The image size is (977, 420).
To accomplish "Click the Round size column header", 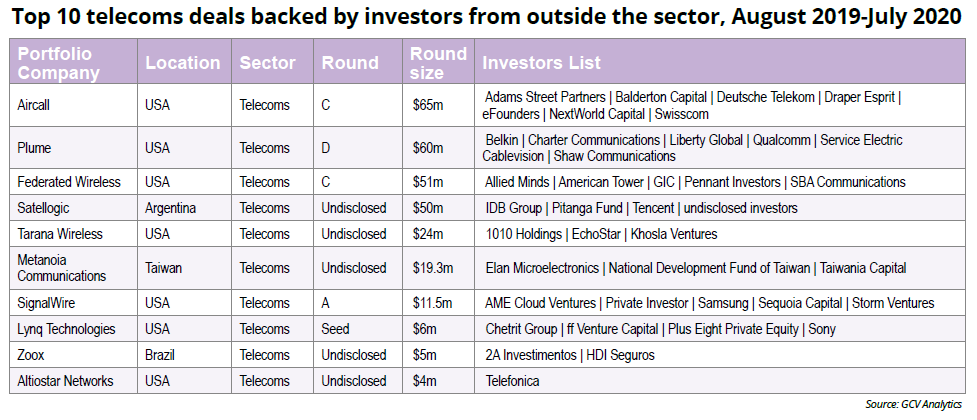I will (438, 62).
